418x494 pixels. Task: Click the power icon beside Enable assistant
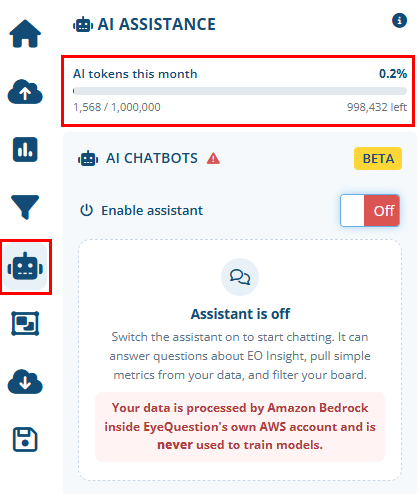pyautogui.click(x=87, y=210)
